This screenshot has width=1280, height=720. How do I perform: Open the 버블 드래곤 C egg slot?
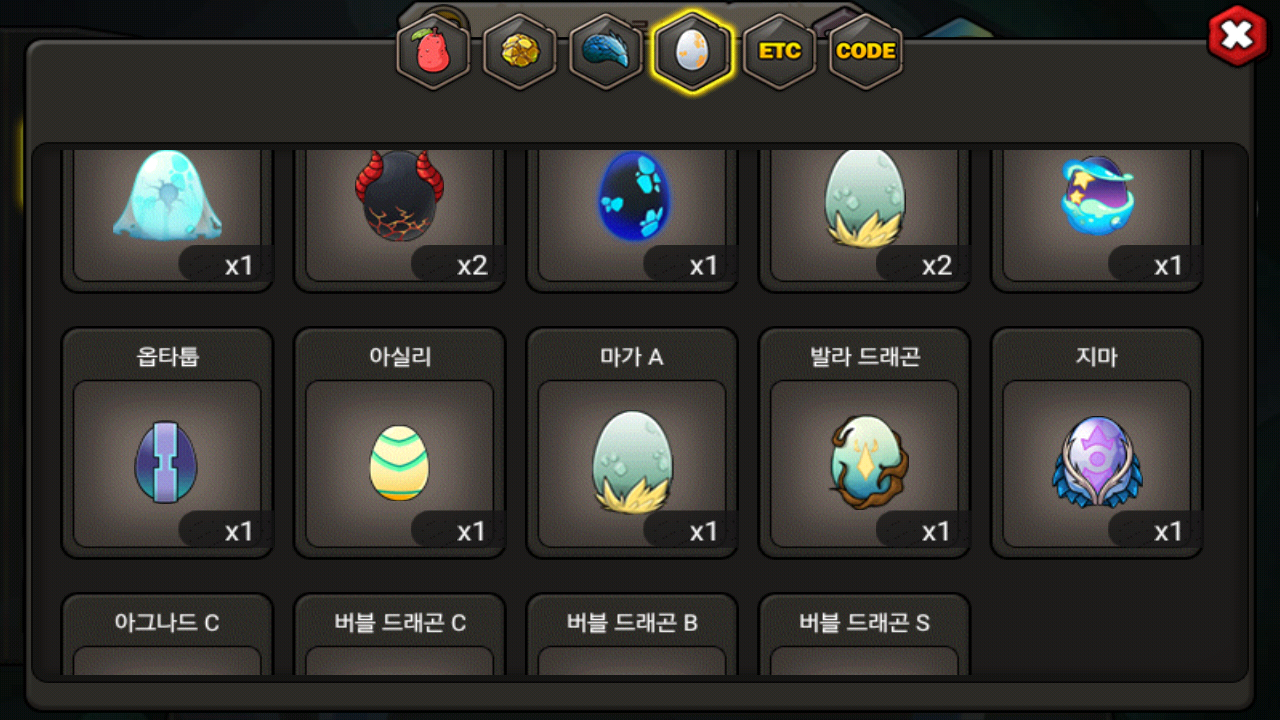pyautogui.click(x=399, y=635)
